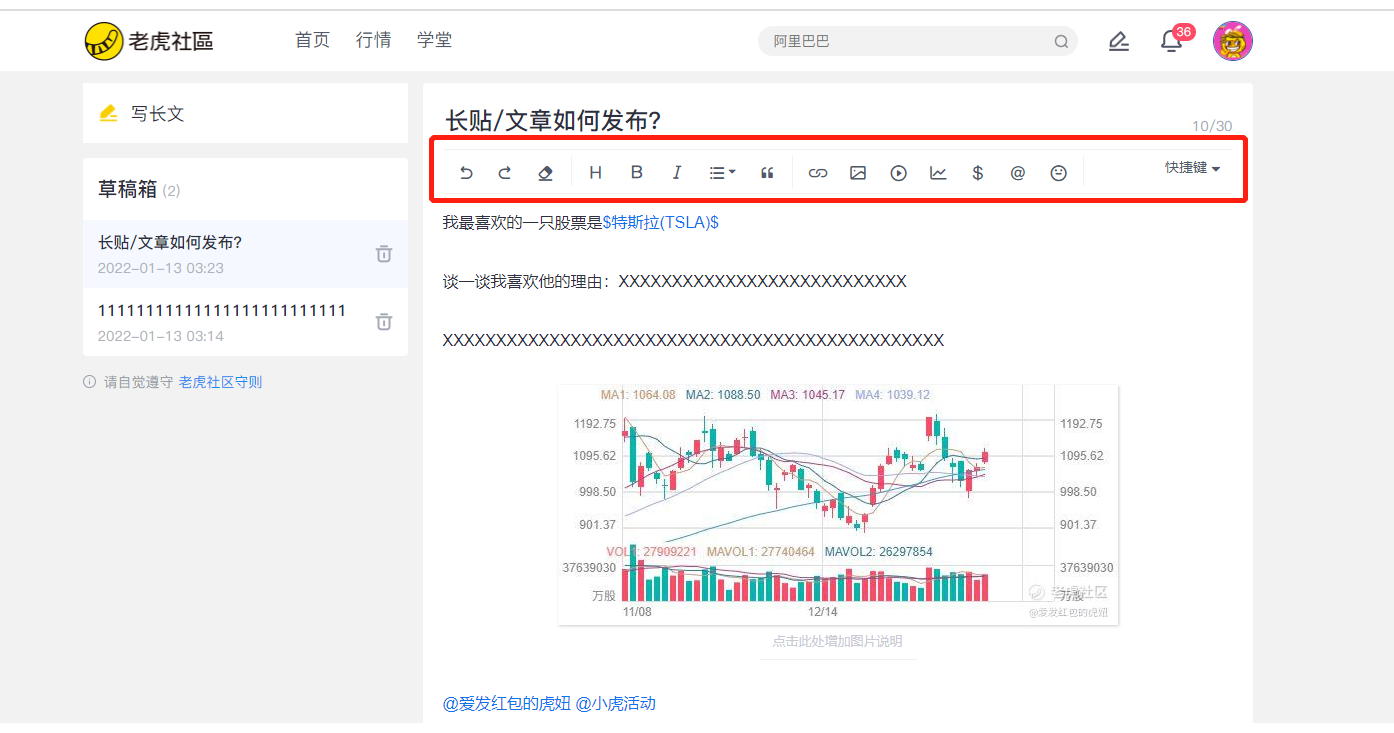Screen dimensions: 1394x733
Task: Click the 谈一谈我喜欢他的理由 text line
Action: (675, 281)
